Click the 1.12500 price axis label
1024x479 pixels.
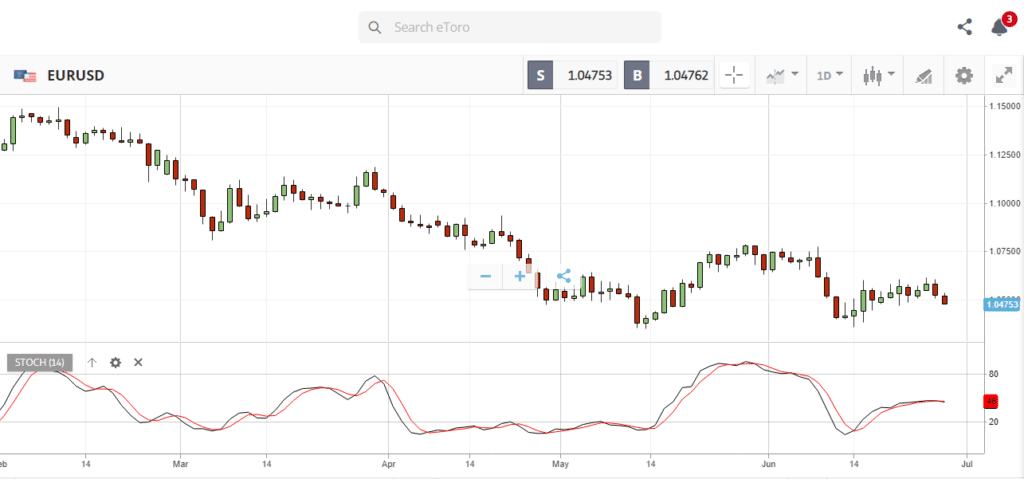coord(1004,155)
